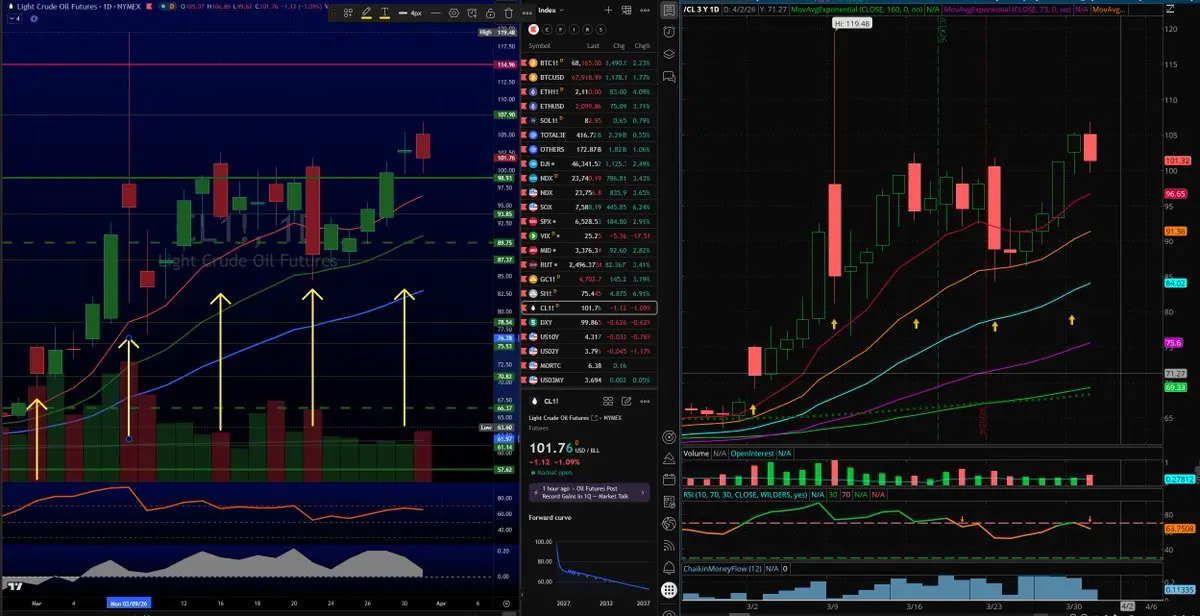This screenshot has width=1200, height=616.
Task: Open the News list icon in sidebar
Action: (669, 502)
